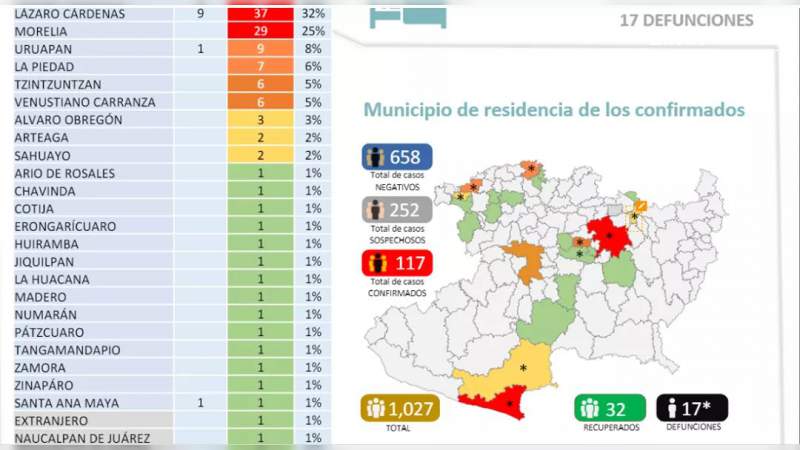
Task: Select the 'NAUCALPAN DE JUÁREZ' row label
Action: coord(82,438)
